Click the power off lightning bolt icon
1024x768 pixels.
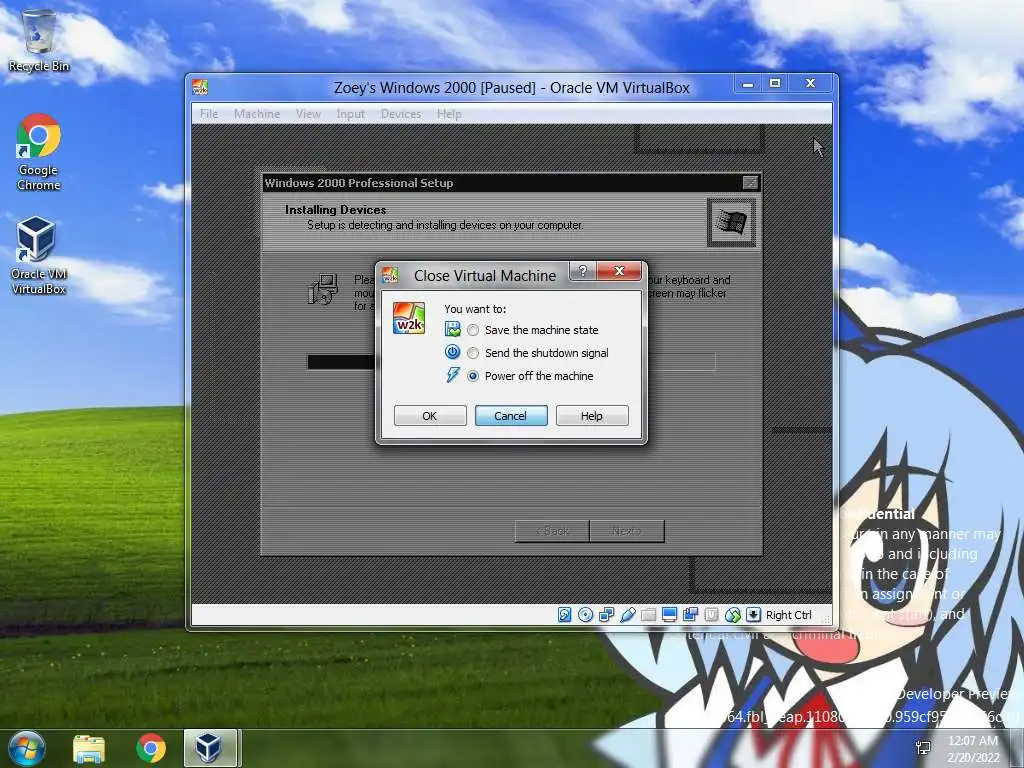point(453,375)
